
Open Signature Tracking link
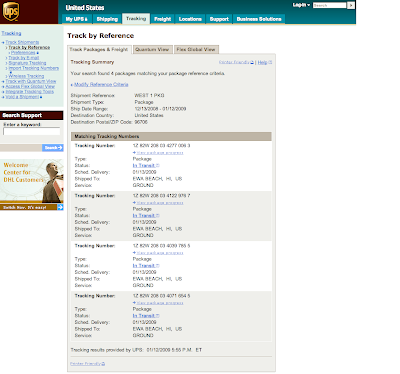pyautogui.click(x=27, y=63)
